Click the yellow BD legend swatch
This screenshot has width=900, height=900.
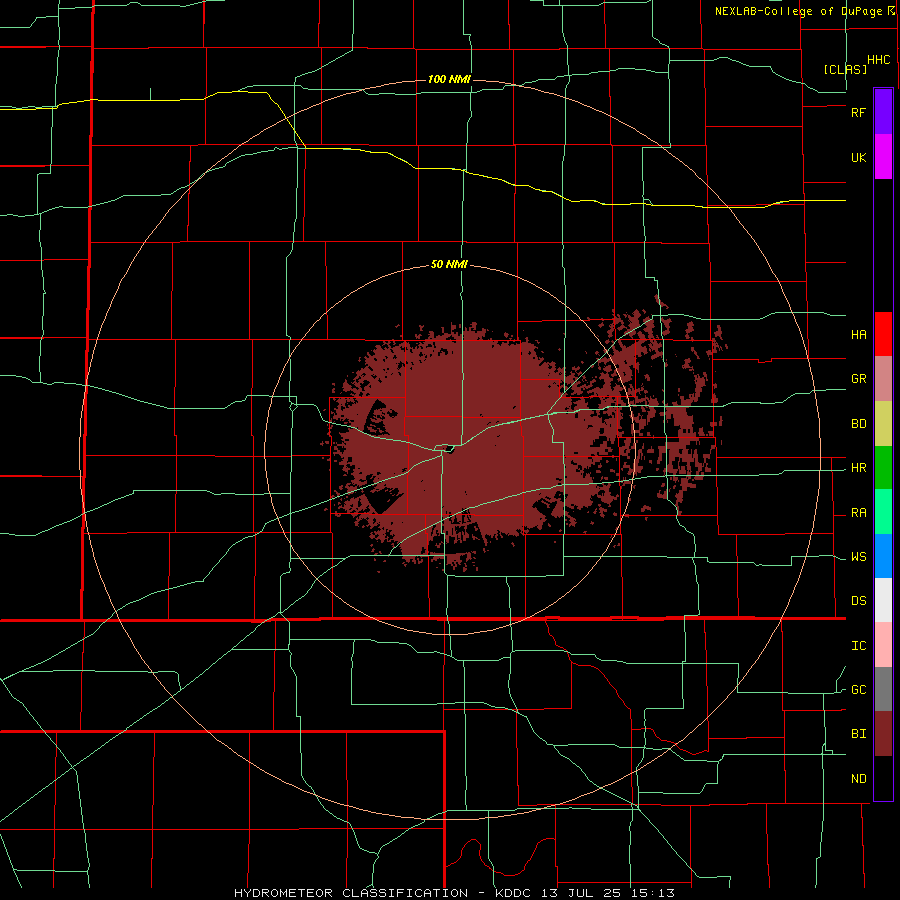883,424
